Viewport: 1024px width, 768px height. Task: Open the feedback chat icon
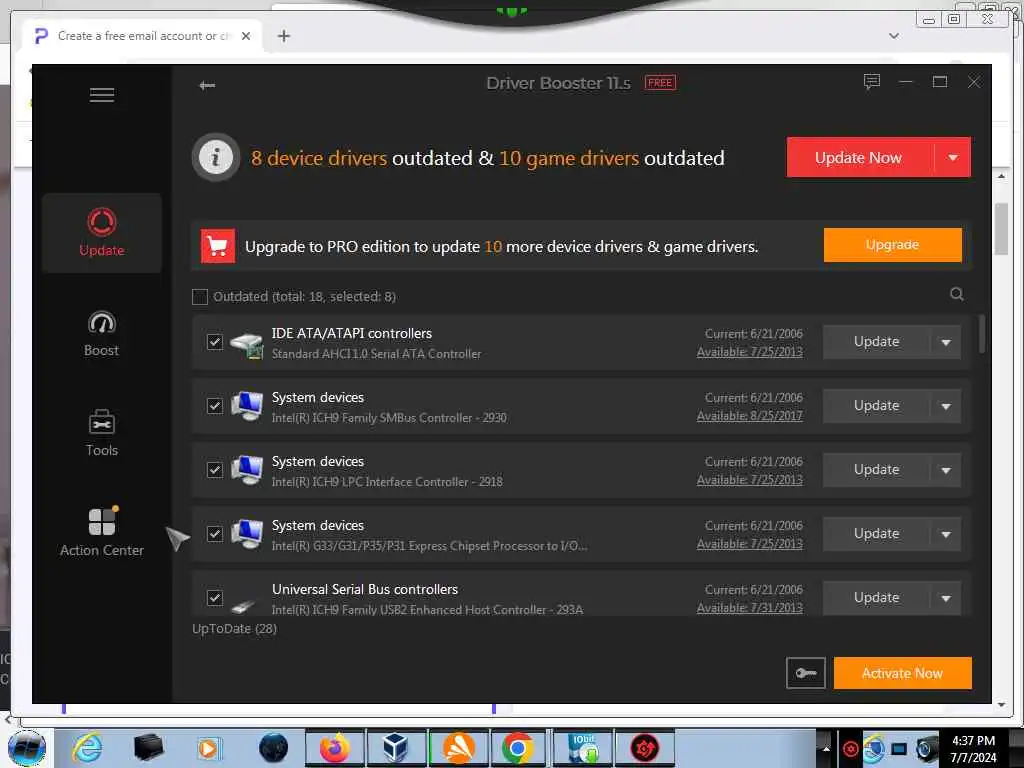click(871, 82)
